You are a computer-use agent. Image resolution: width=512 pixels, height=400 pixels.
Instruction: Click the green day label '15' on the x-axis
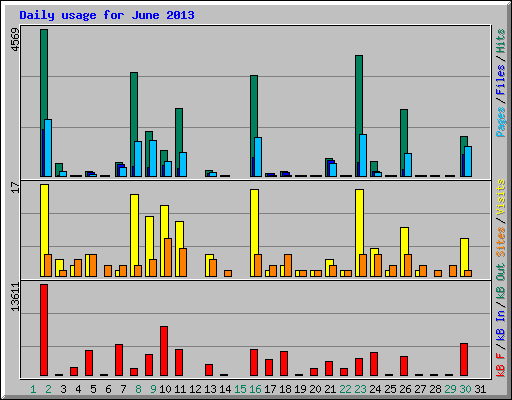coord(240,389)
